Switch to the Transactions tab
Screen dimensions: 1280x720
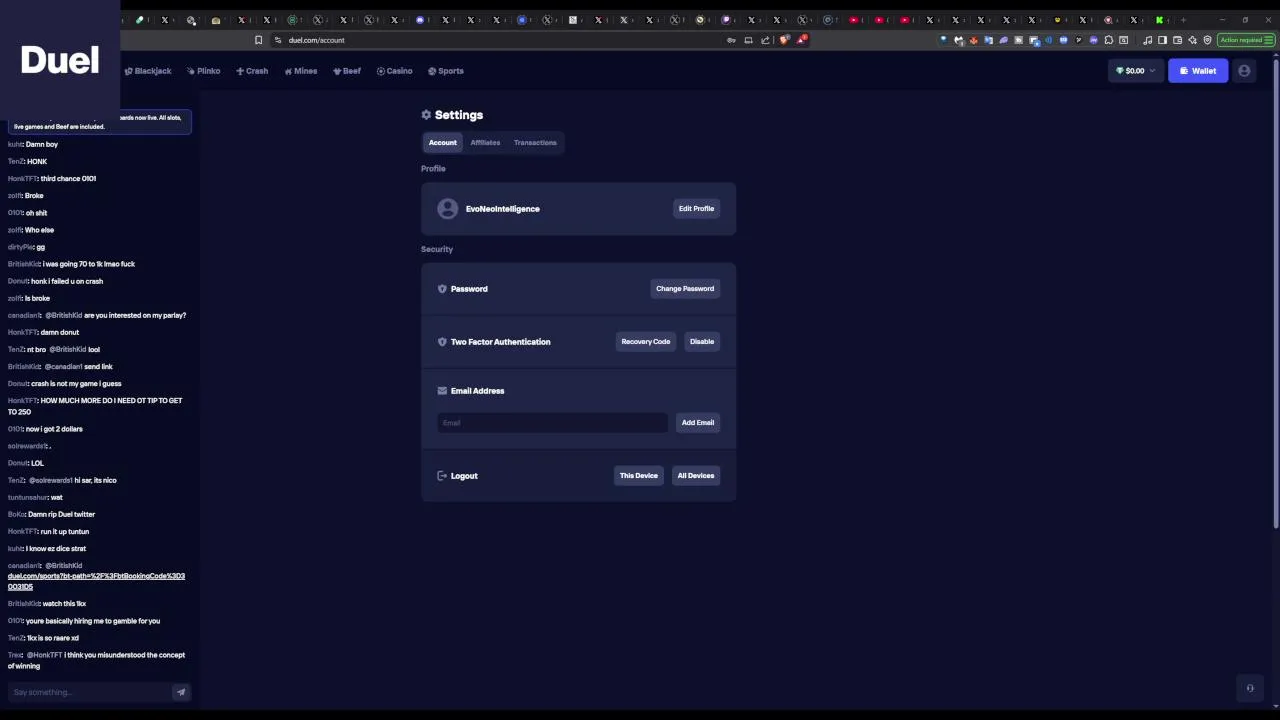tap(535, 142)
